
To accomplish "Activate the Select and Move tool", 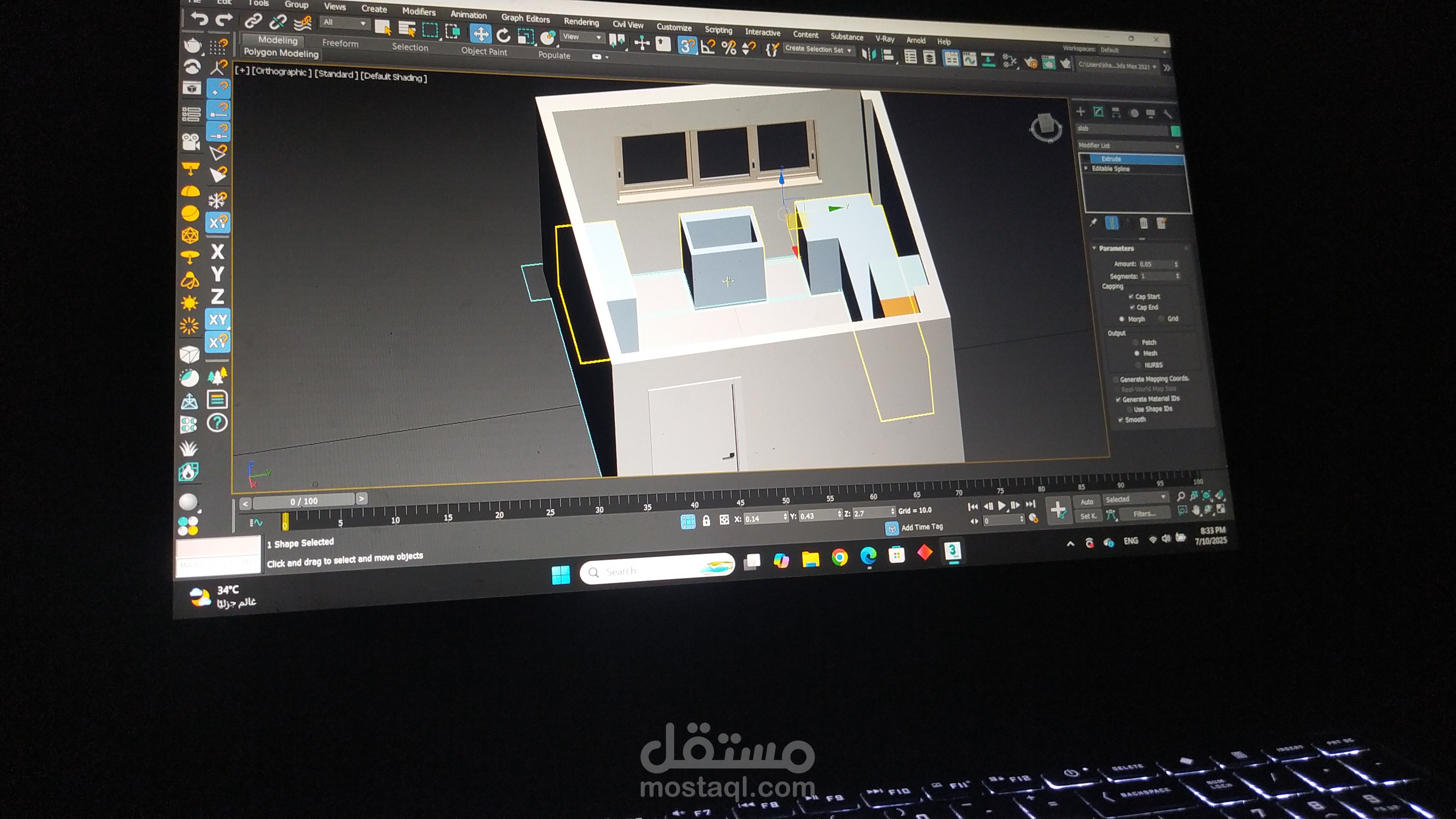I will [480, 34].
